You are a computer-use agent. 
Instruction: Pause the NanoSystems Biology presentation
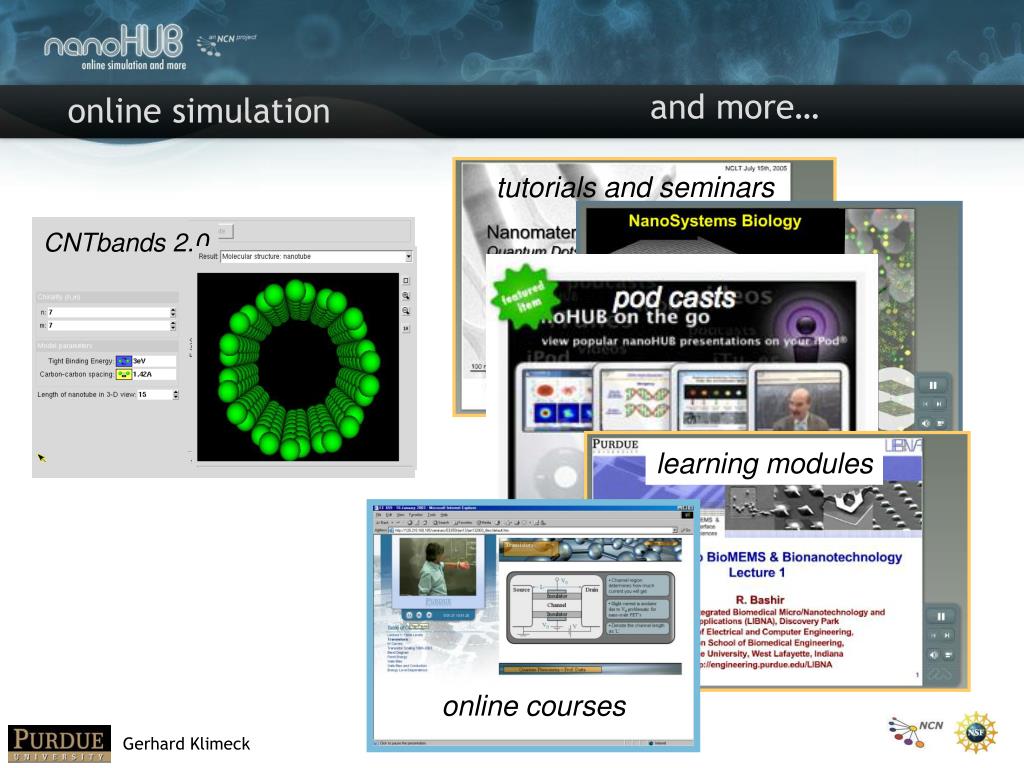[x=933, y=385]
